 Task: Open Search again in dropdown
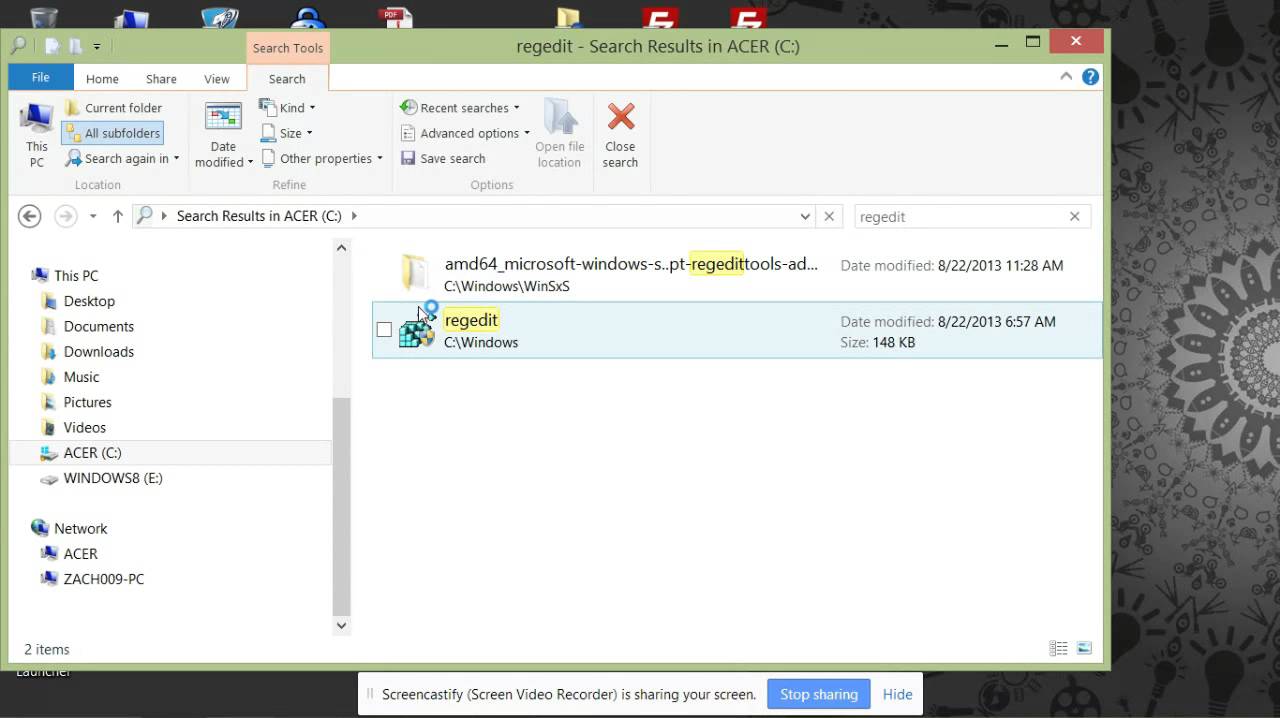tap(123, 158)
